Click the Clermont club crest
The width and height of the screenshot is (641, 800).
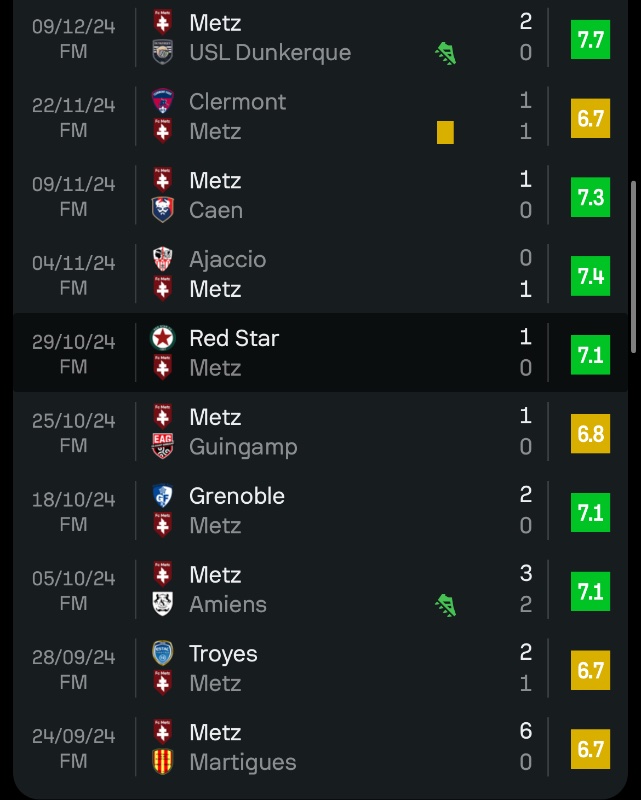[x=162, y=101]
